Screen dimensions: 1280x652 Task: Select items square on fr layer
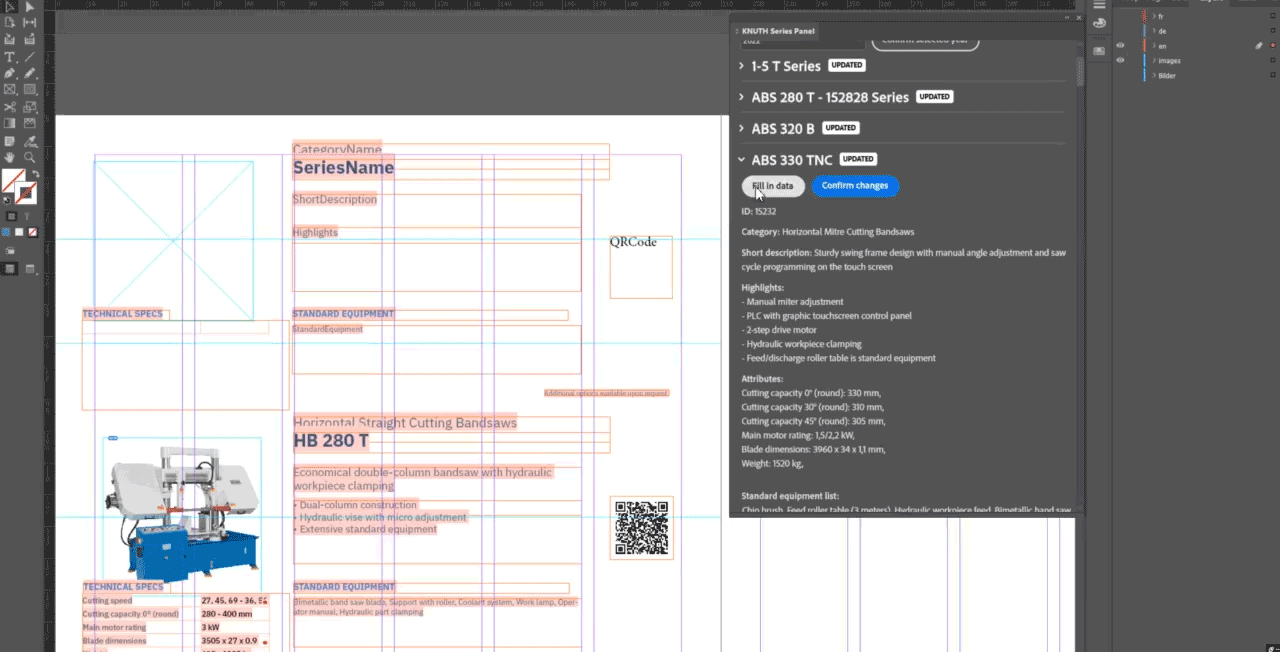1273,16
